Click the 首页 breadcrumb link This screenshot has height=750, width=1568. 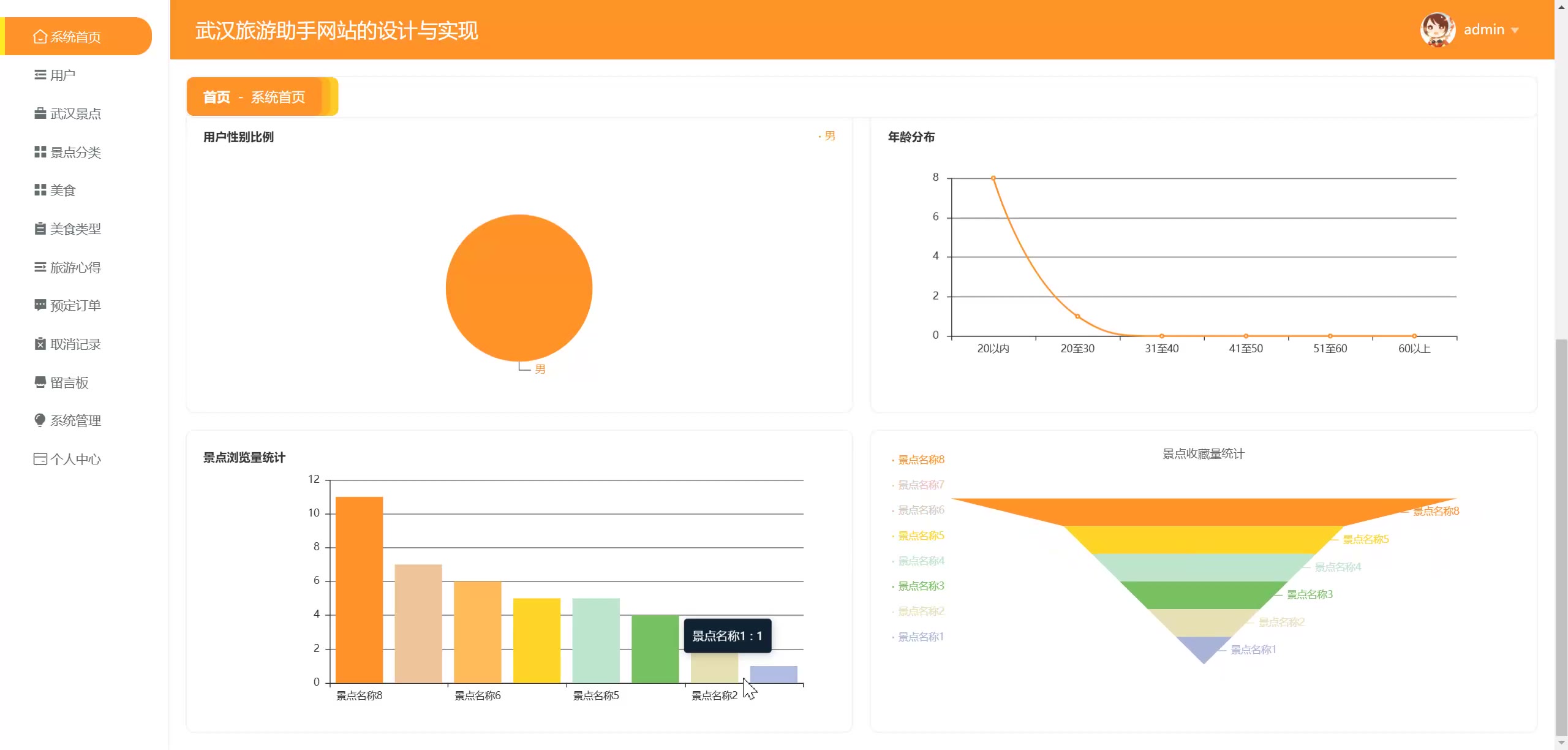[216, 97]
